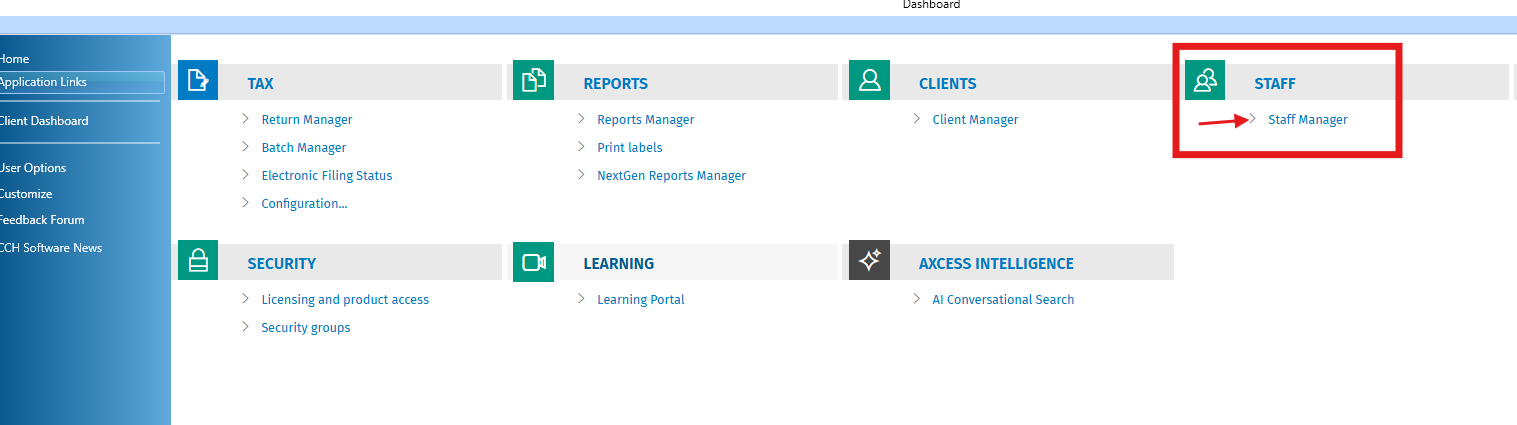Open NextGen Reports Manager link
This screenshot has width=1517, height=425.
[672, 175]
